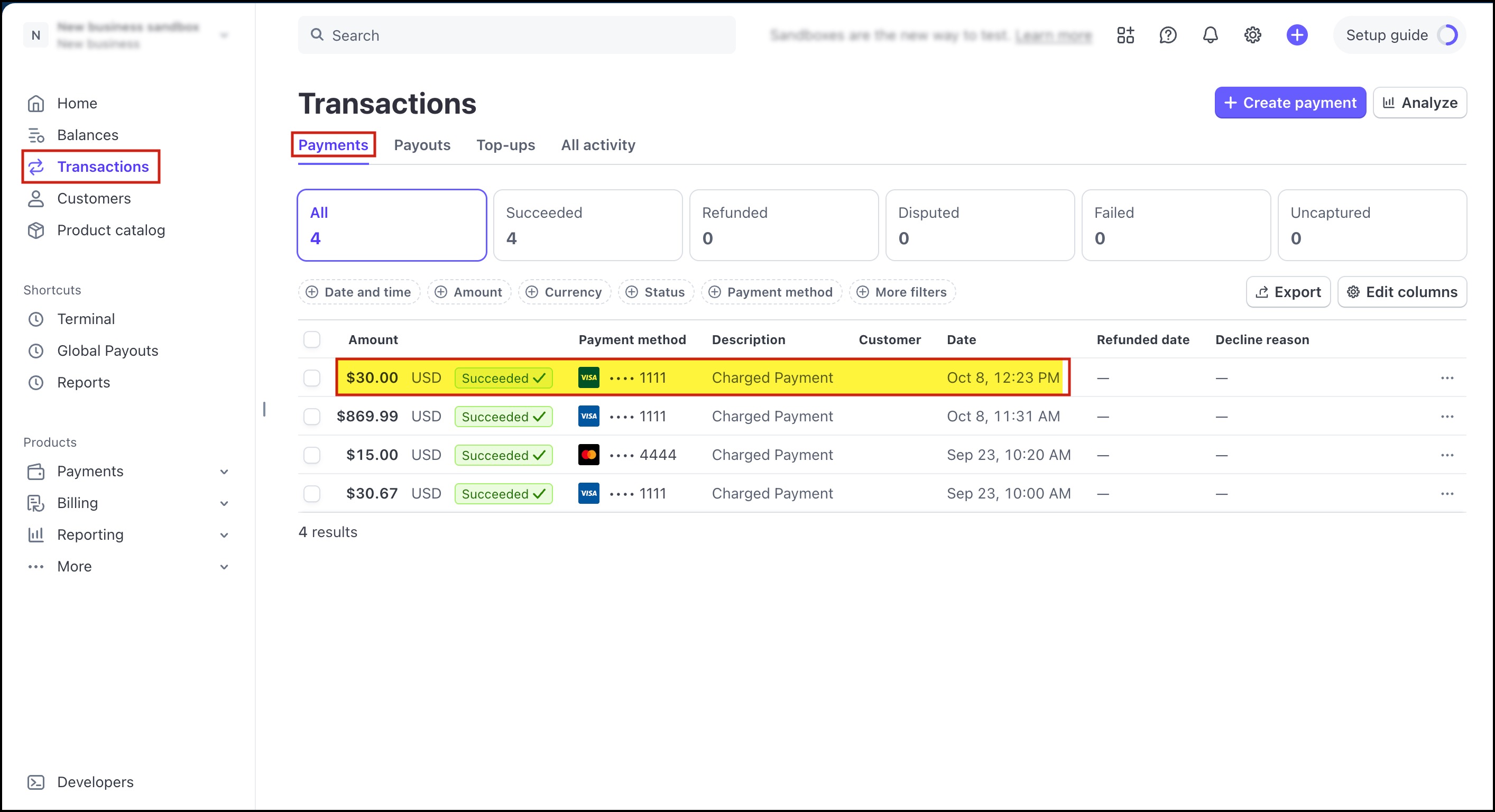Open Product catalog in sidebar

(x=111, y=230)
